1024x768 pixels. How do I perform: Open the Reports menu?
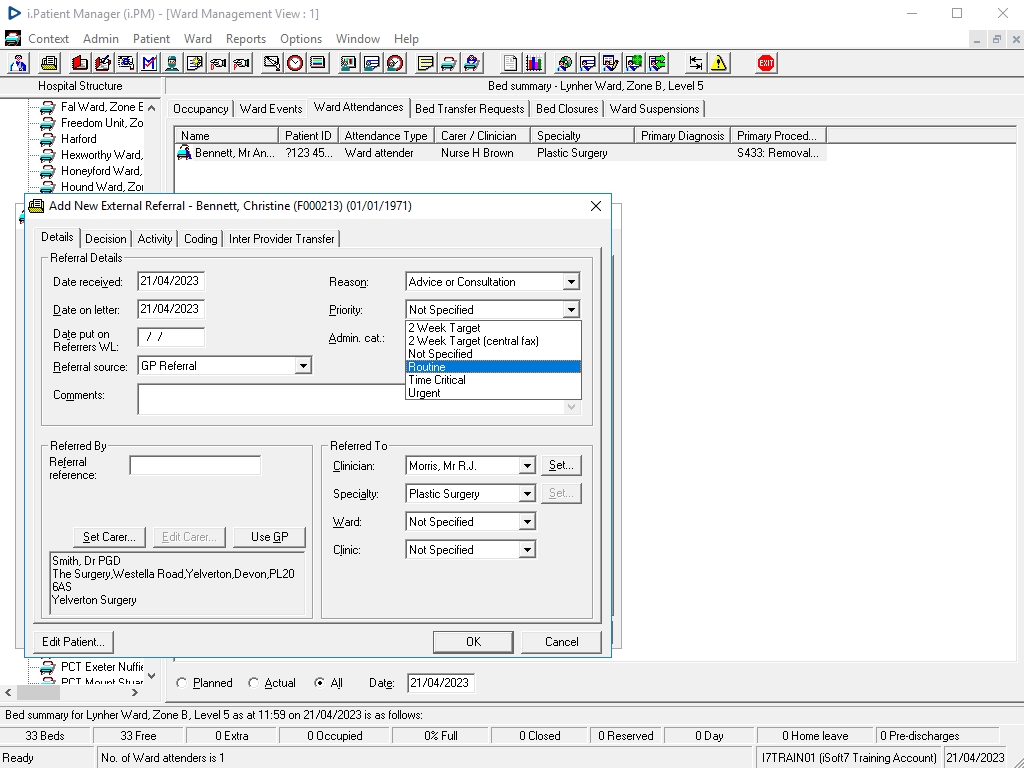[246, 39]
